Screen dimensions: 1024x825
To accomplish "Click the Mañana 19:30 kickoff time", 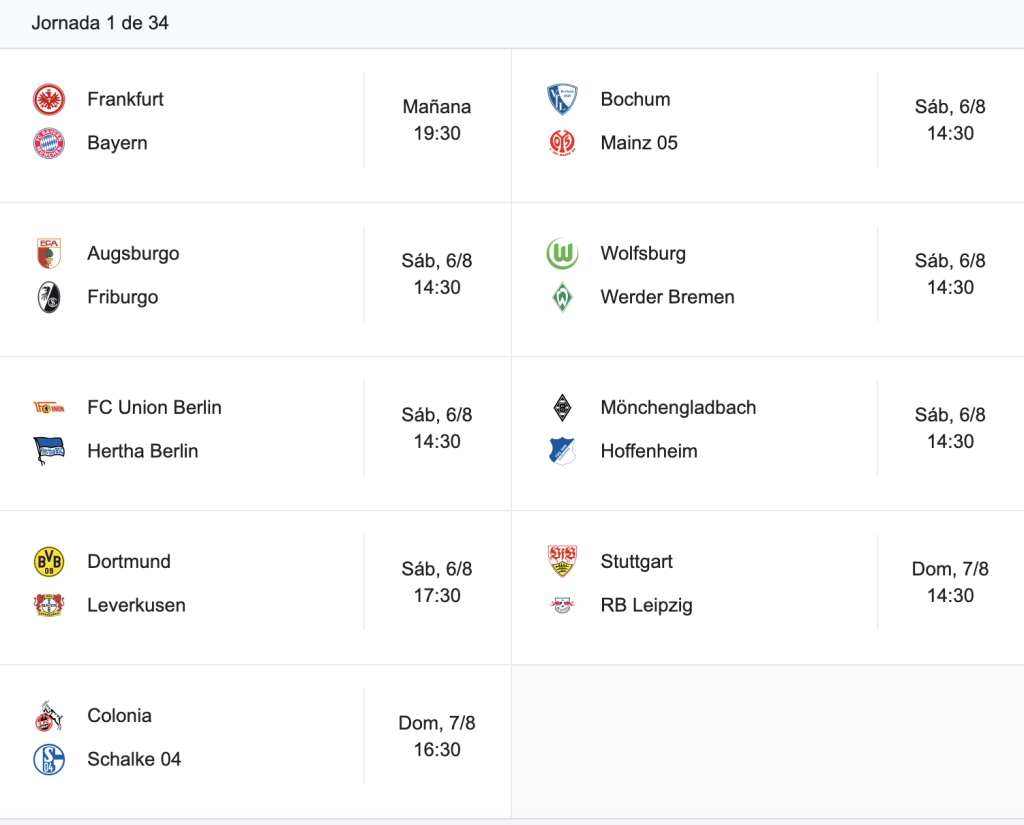I will pos(437,120).
